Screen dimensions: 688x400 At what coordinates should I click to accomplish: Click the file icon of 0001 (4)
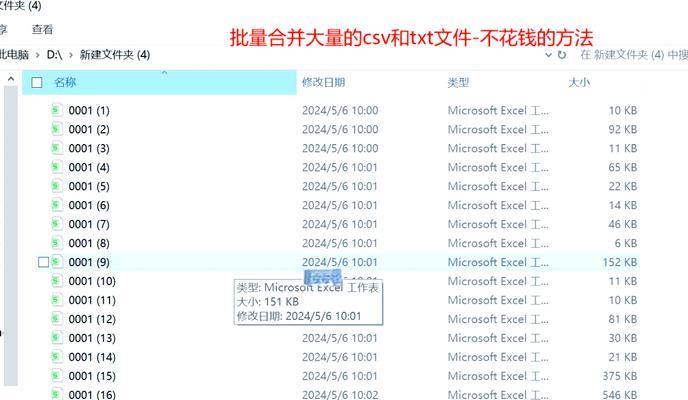57,167
